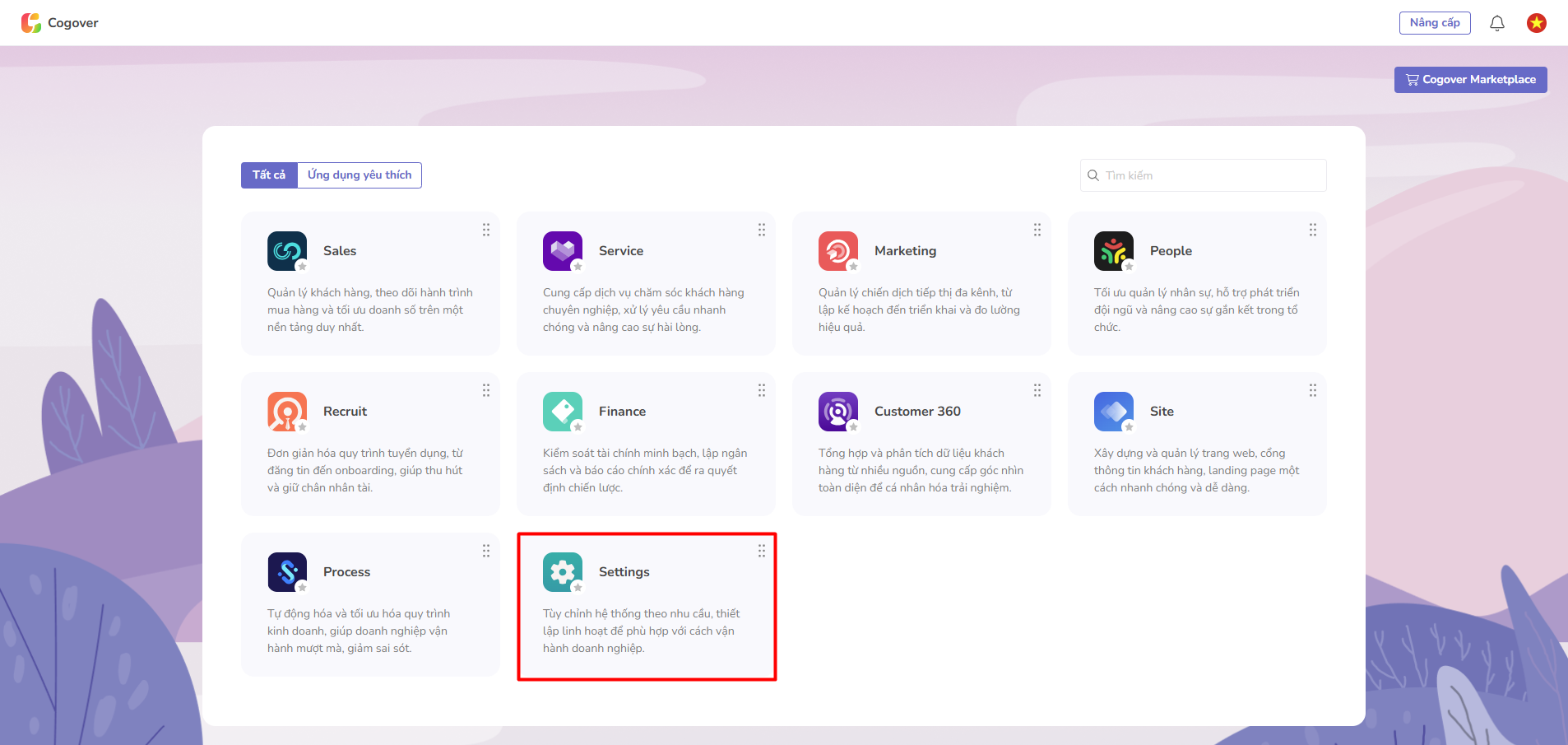Click the Process title text
Screen dimensions: 1568x745
tap(346, 572)
